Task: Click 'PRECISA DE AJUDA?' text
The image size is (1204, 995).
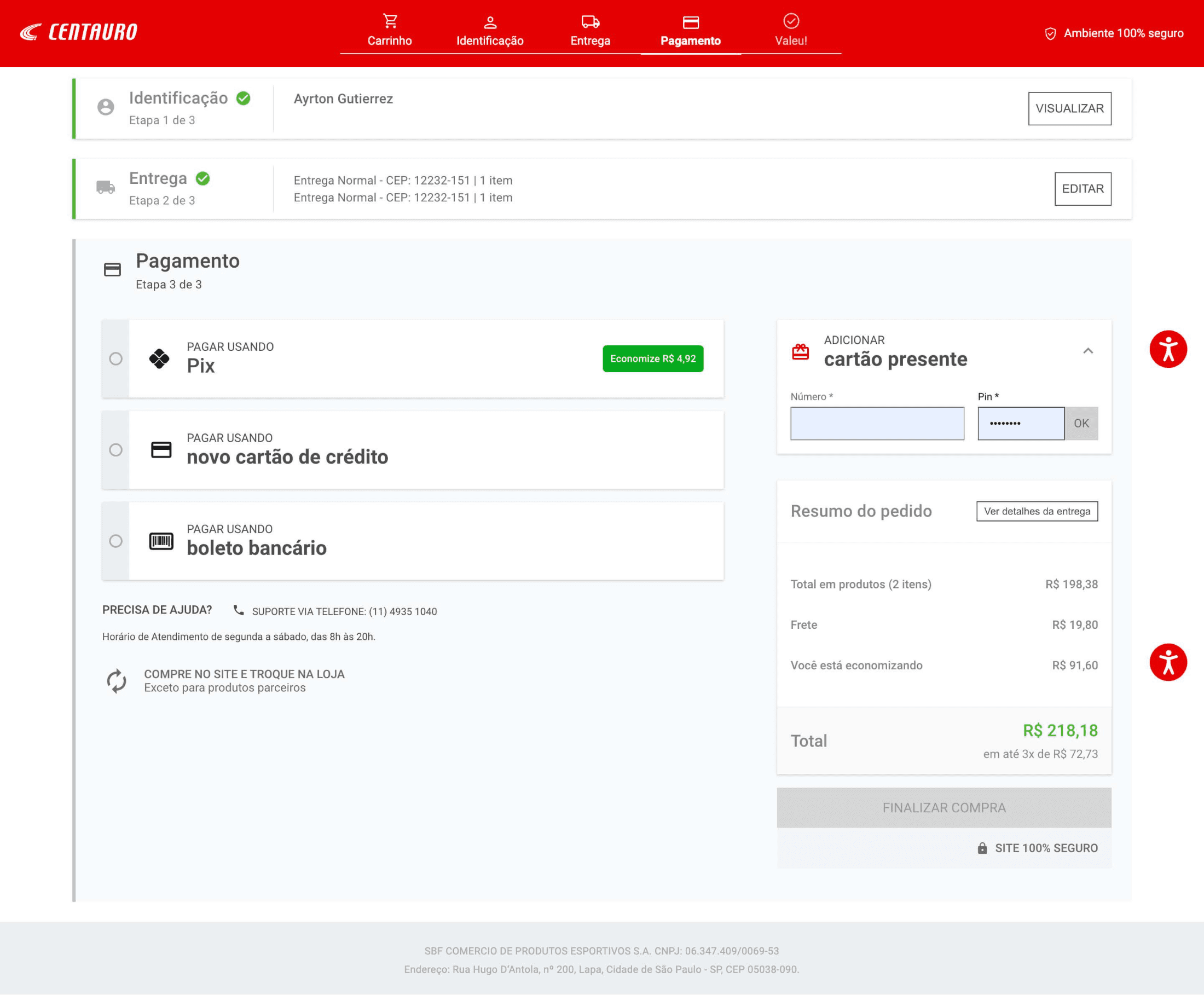Action: (157, 610)
